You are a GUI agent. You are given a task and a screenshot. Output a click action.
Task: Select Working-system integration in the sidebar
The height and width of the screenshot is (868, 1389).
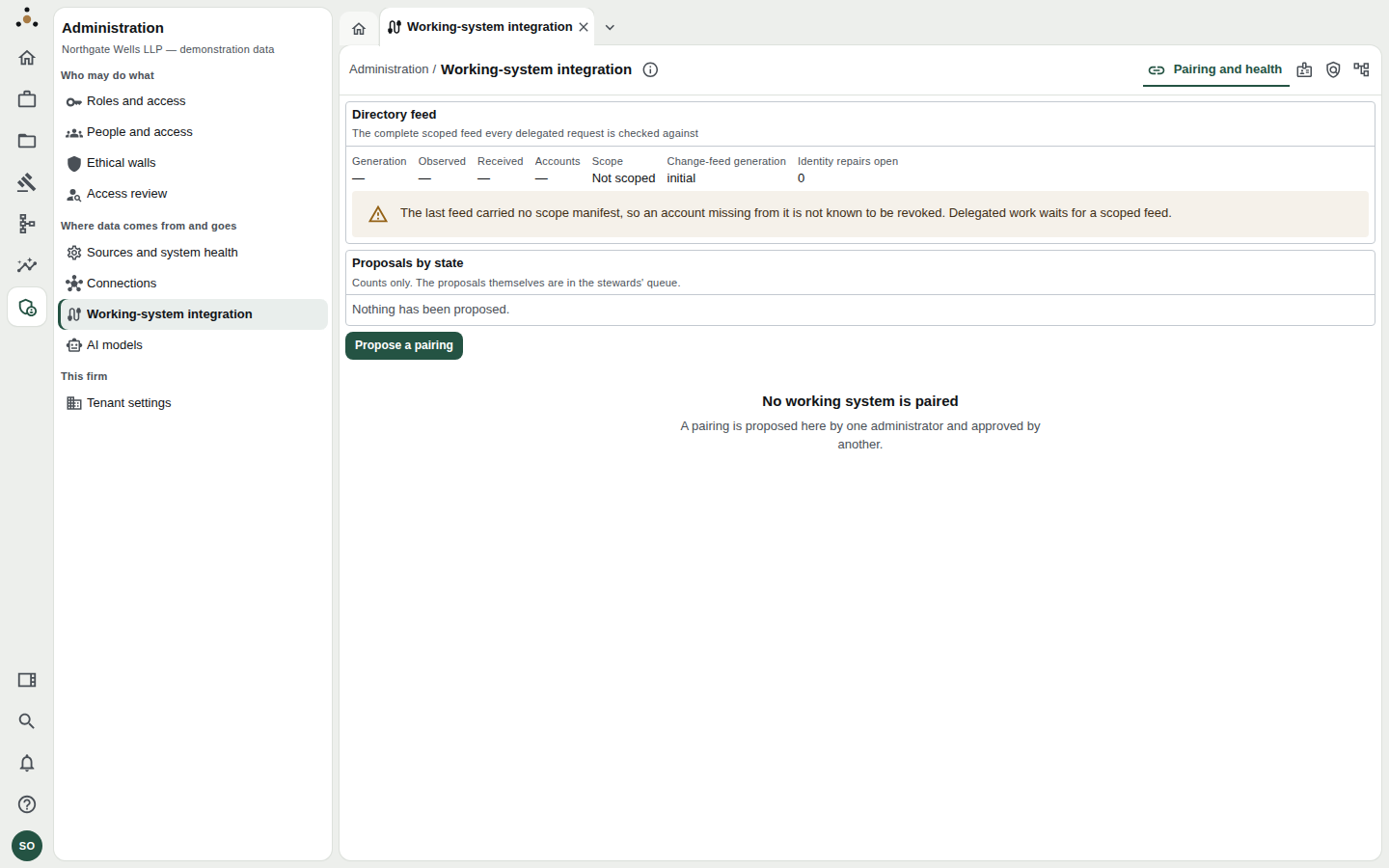pyautogui.click(x=193, y=314)
